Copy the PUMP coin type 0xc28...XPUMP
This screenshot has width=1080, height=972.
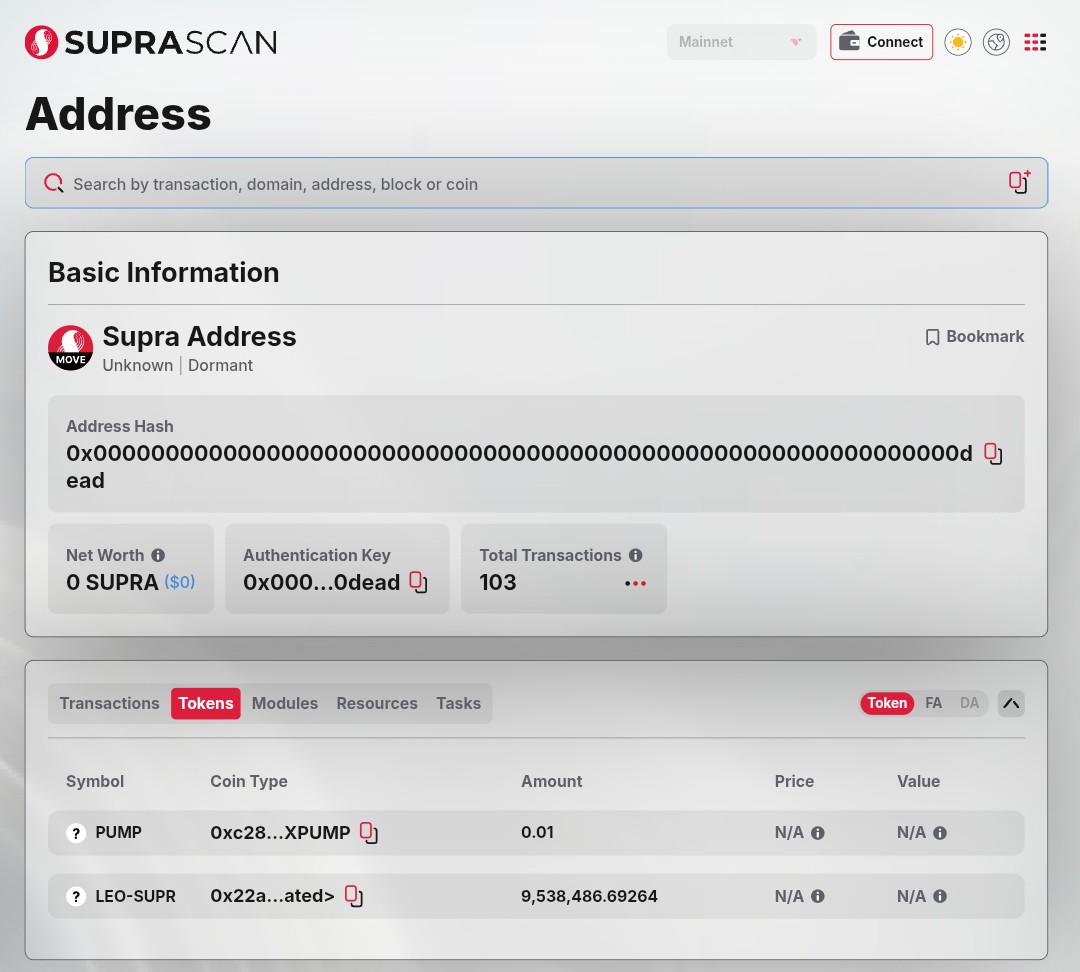coord(368,833)
